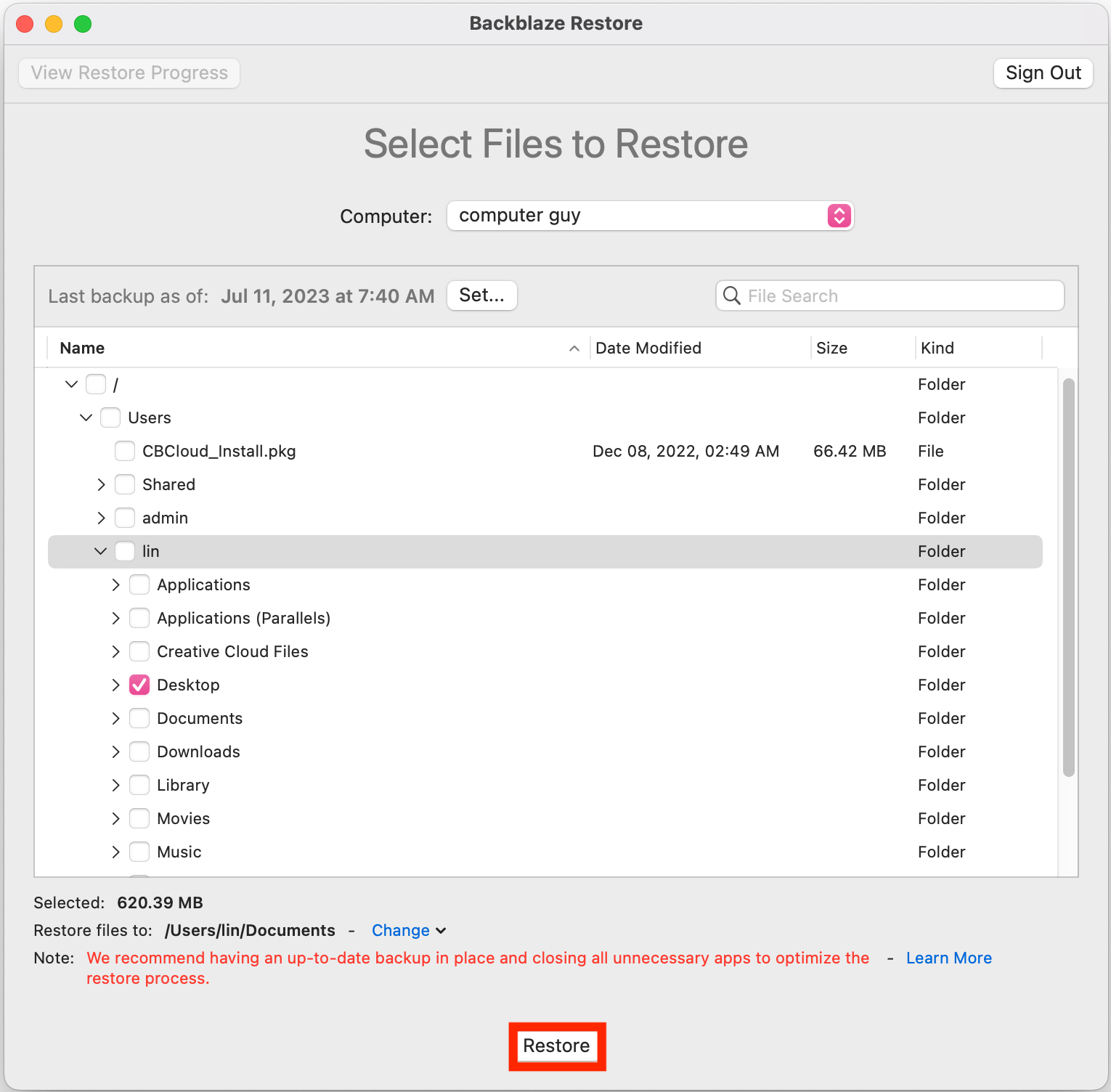
Task: Select the Shared folder row
Action: point(545,484)
